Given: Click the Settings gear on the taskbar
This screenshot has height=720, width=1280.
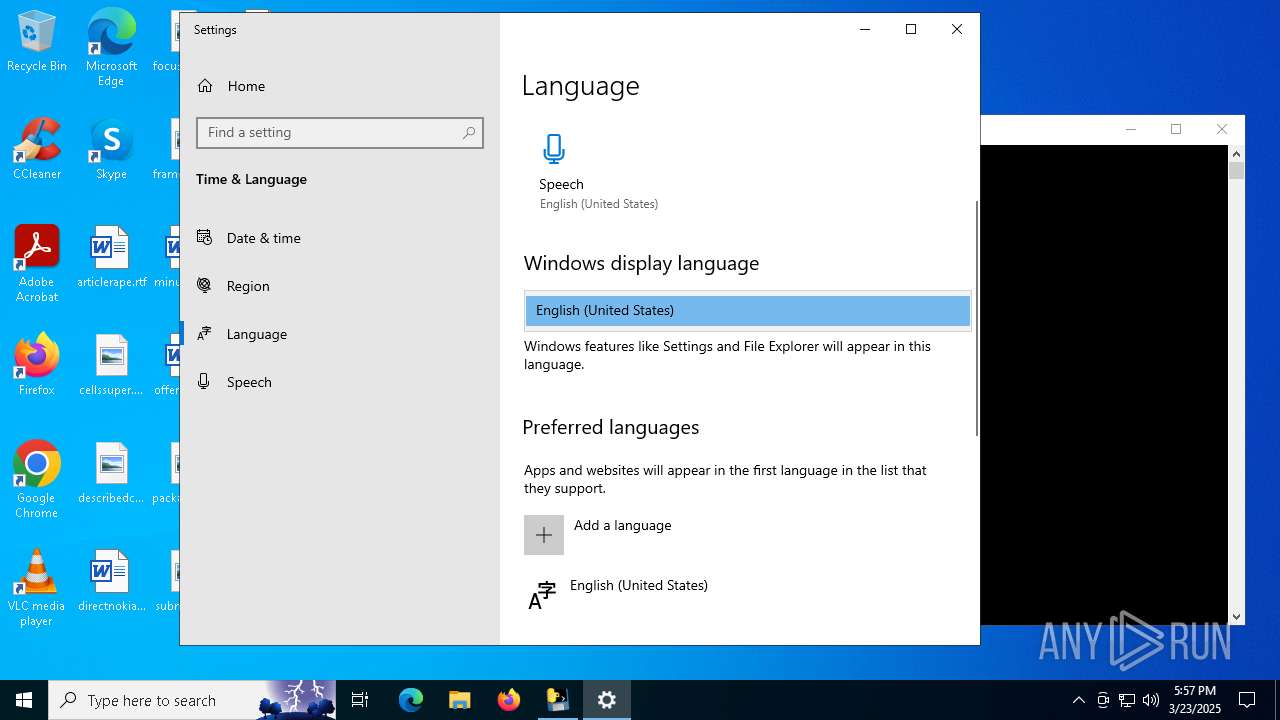Looking at the screenshot, I should tap(607, 700).
